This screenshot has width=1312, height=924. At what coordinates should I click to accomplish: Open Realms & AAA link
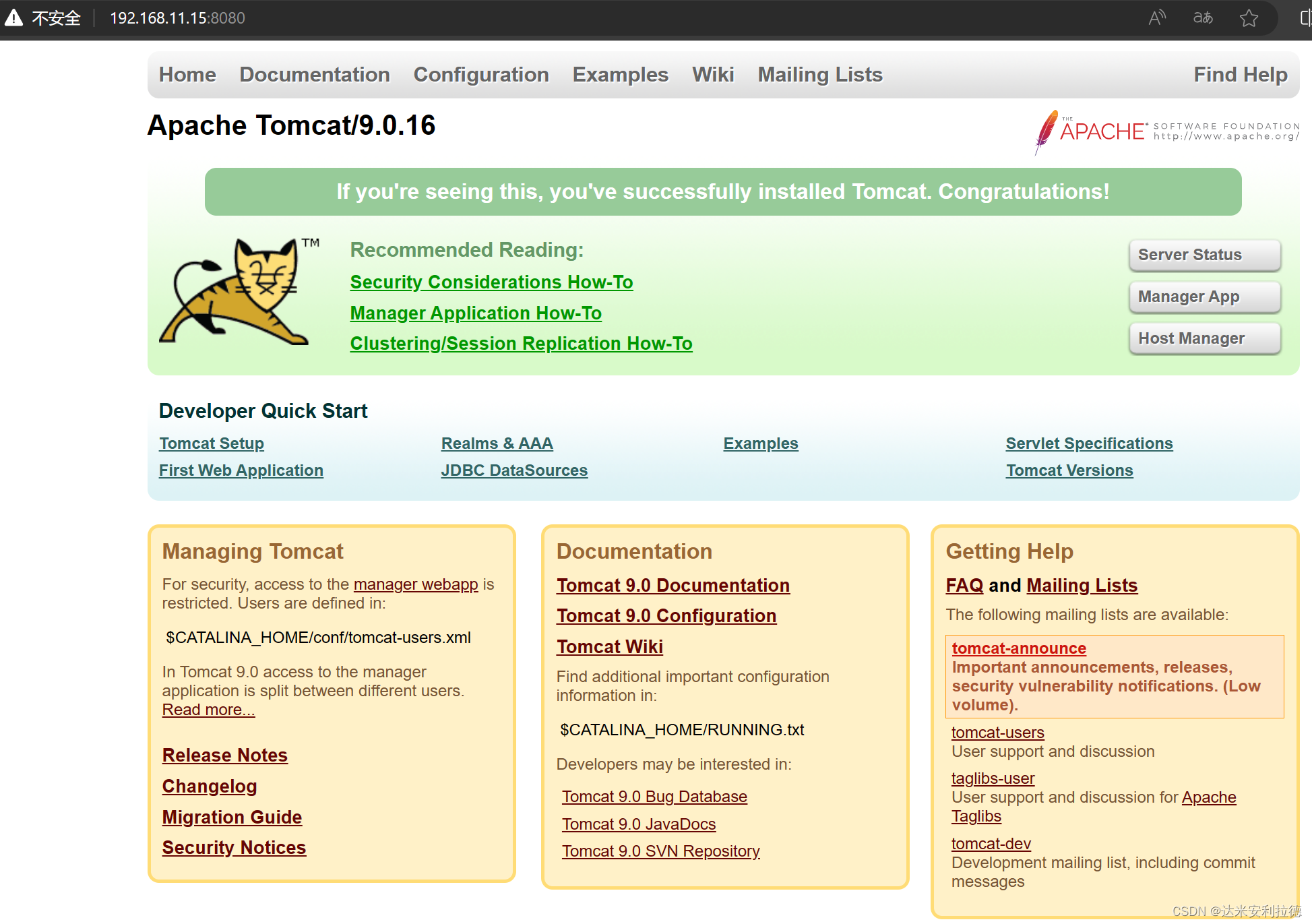pyautogui.click(x=497, y=443)
